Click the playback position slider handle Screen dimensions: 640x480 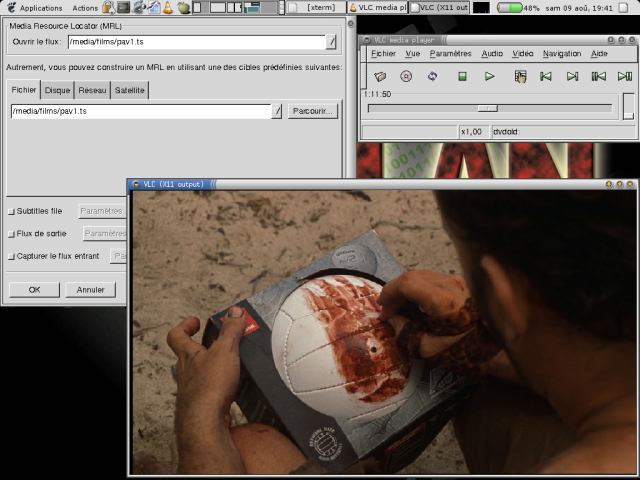click(487, 108)
